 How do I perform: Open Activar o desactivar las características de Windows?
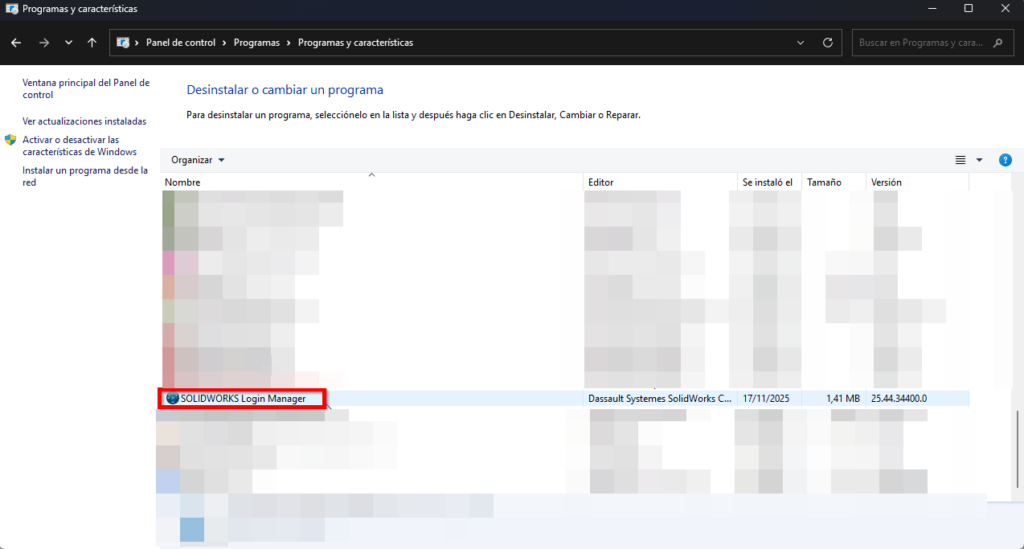[79, 146]
